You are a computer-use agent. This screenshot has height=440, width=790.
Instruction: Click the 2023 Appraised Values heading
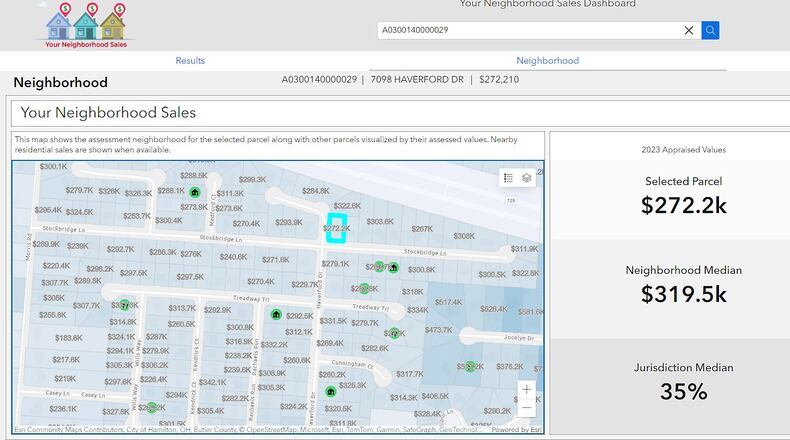(684, 150)
